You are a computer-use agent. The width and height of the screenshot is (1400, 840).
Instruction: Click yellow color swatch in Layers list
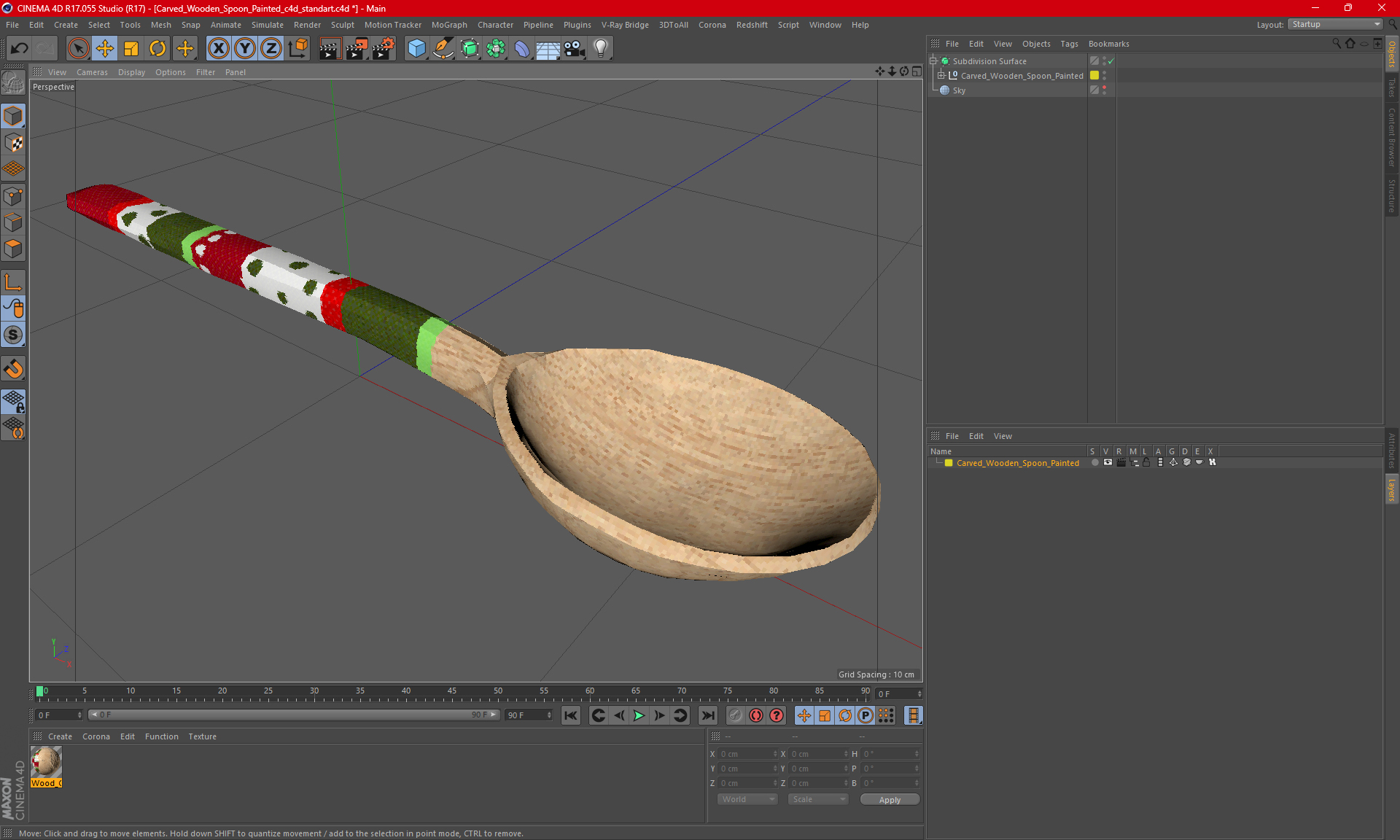click(x=948, y=462)
